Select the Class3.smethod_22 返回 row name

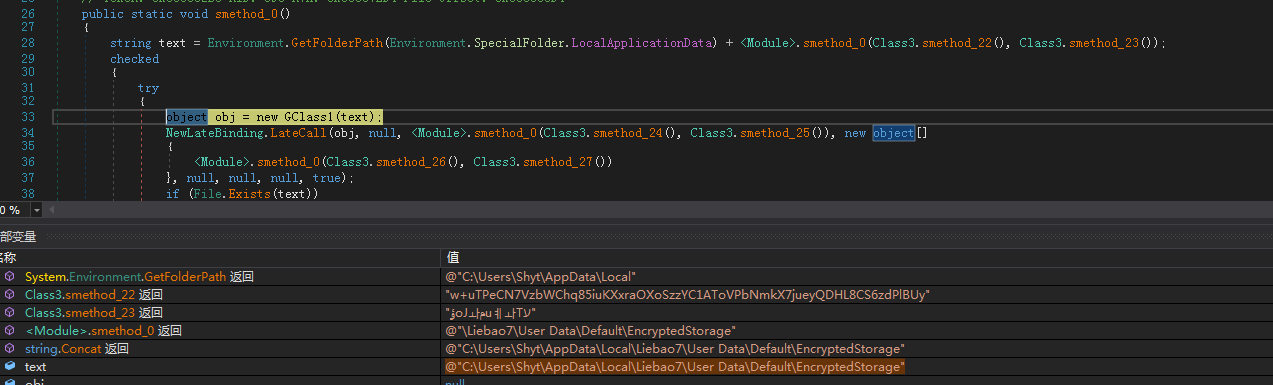click(x=93, y=295)
